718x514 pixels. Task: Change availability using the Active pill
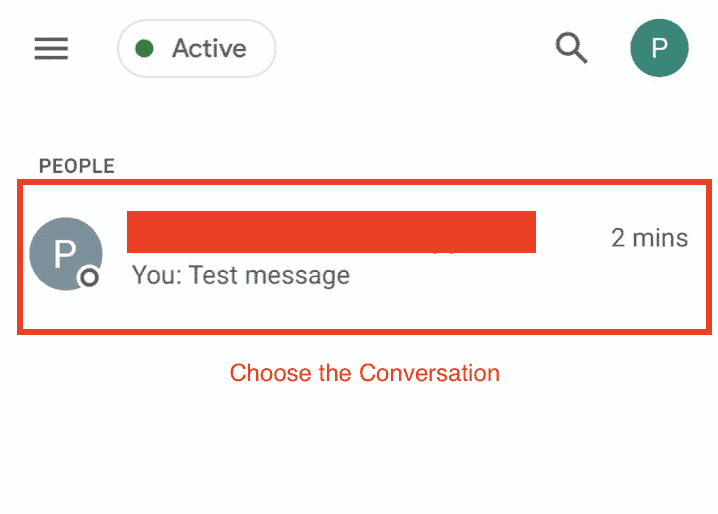coord(196,48)
